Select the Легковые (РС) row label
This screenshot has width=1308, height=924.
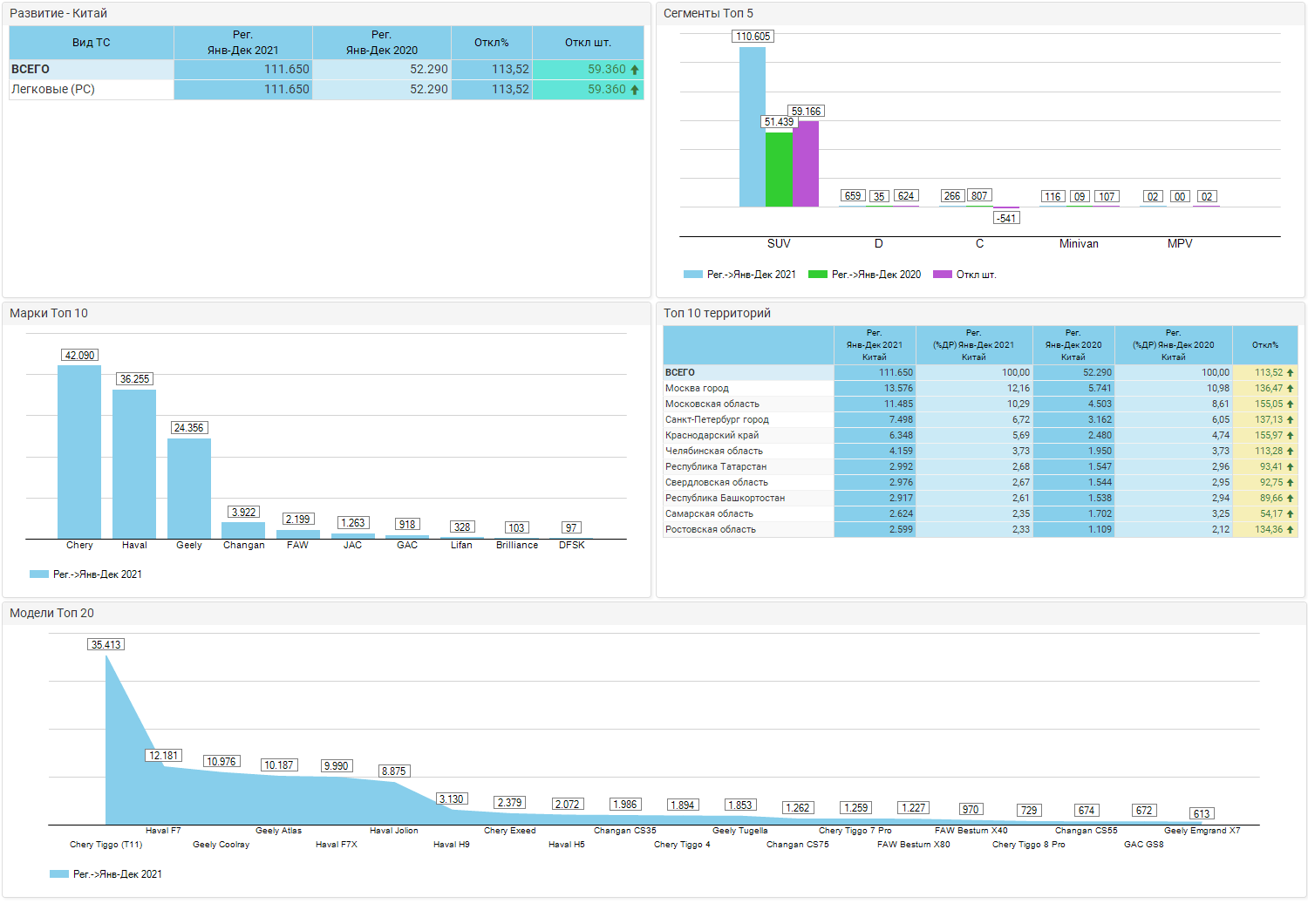click(x=53, y=90)
